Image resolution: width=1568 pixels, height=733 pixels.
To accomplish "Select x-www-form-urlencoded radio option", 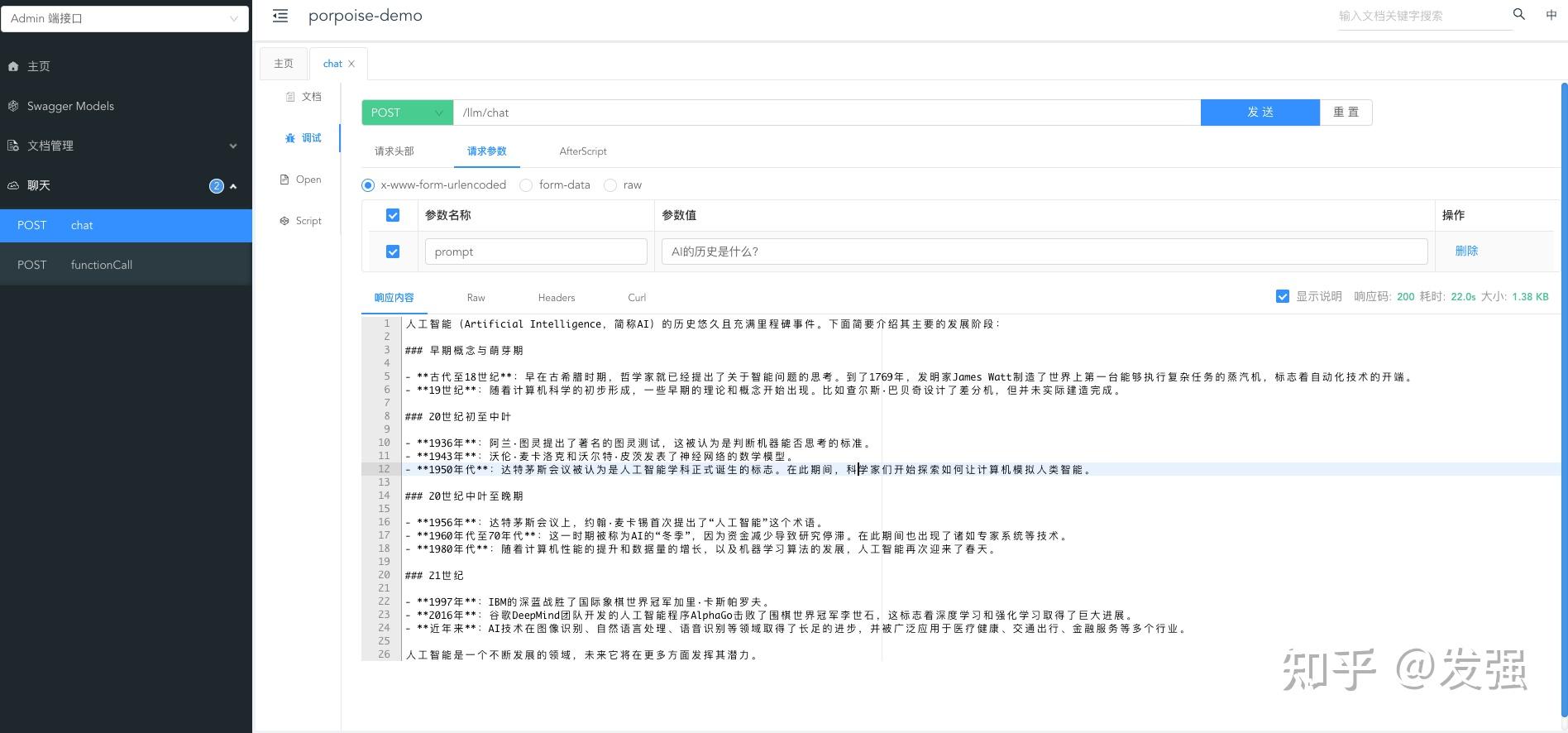I will [x=368, y=185].
